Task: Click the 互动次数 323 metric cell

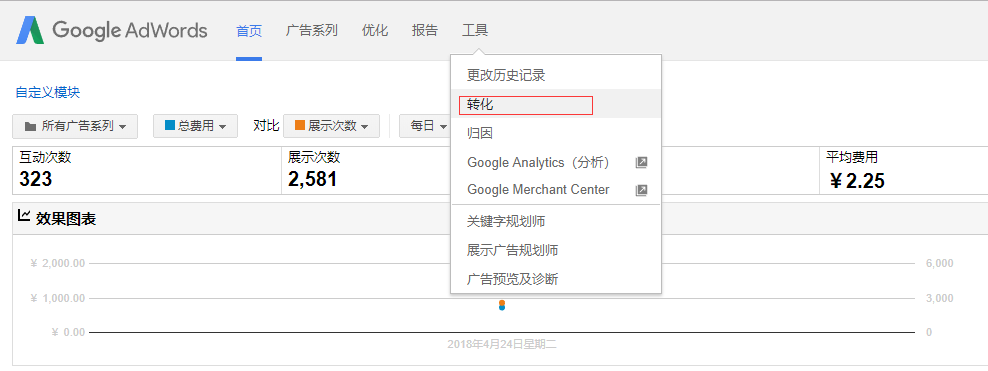Action: [147, 170]
